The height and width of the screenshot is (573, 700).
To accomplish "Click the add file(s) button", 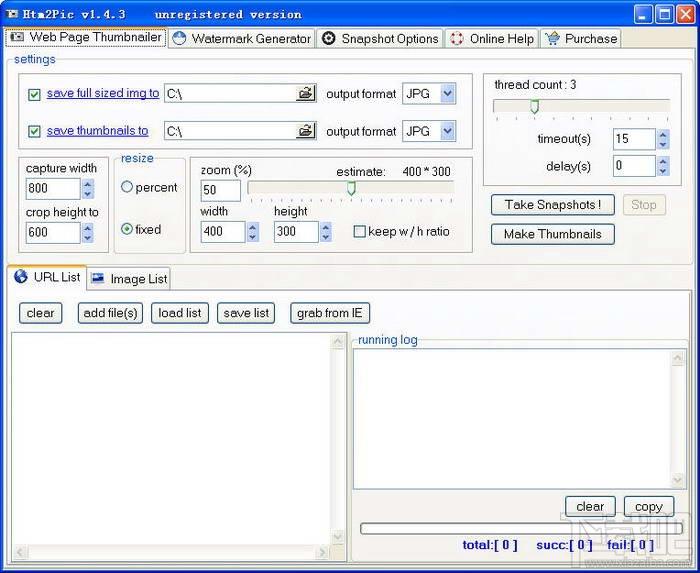I will [110, 313].
